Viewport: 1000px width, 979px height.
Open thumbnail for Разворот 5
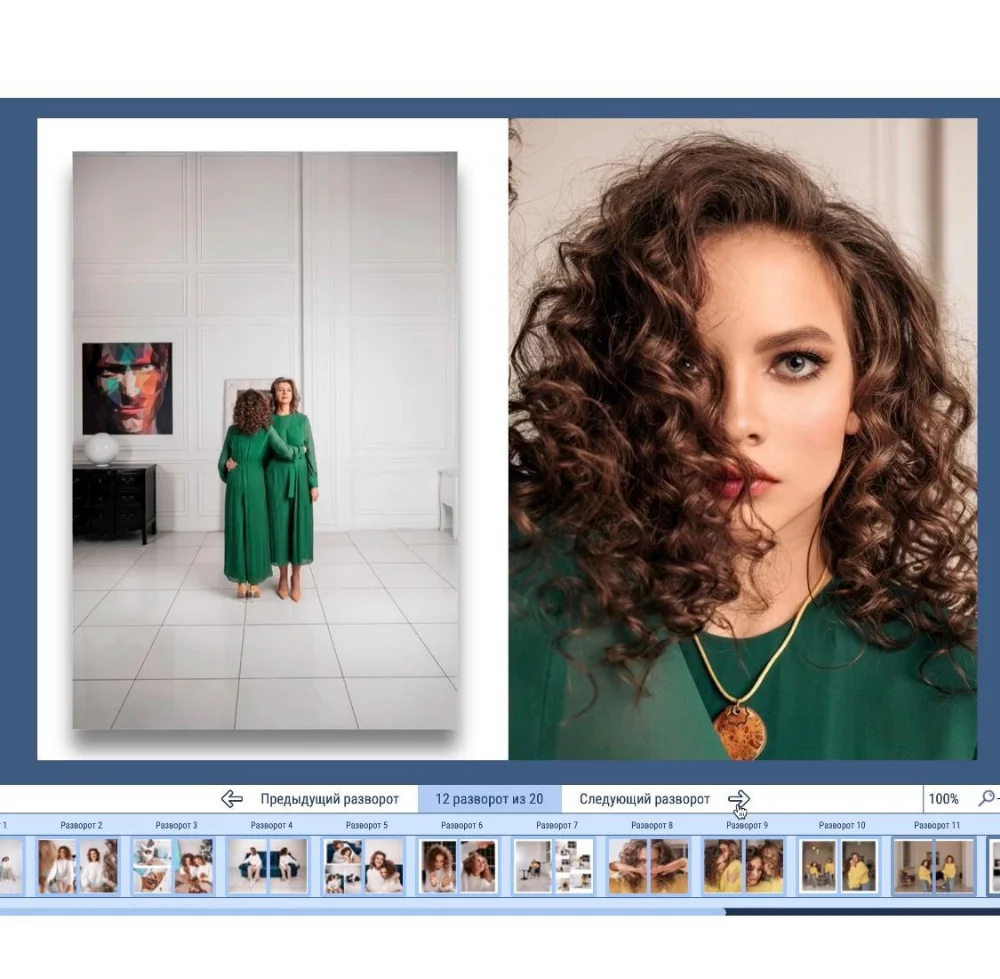pos(364,866)
